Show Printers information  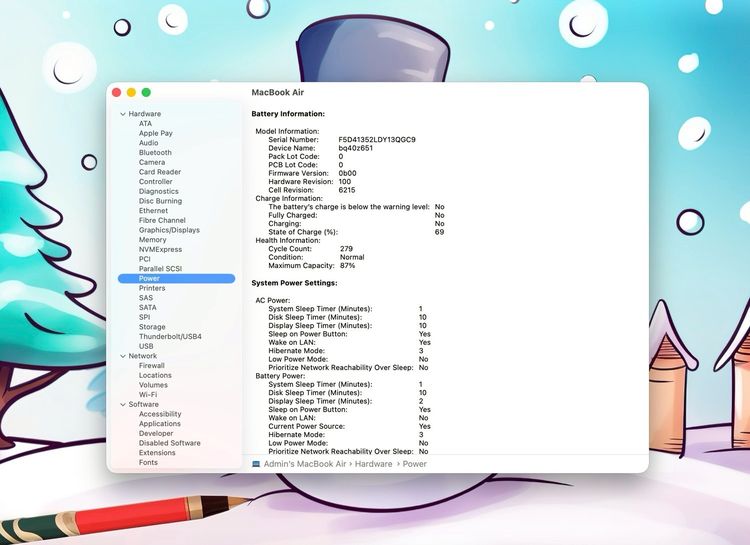click(x=152, y=288)
